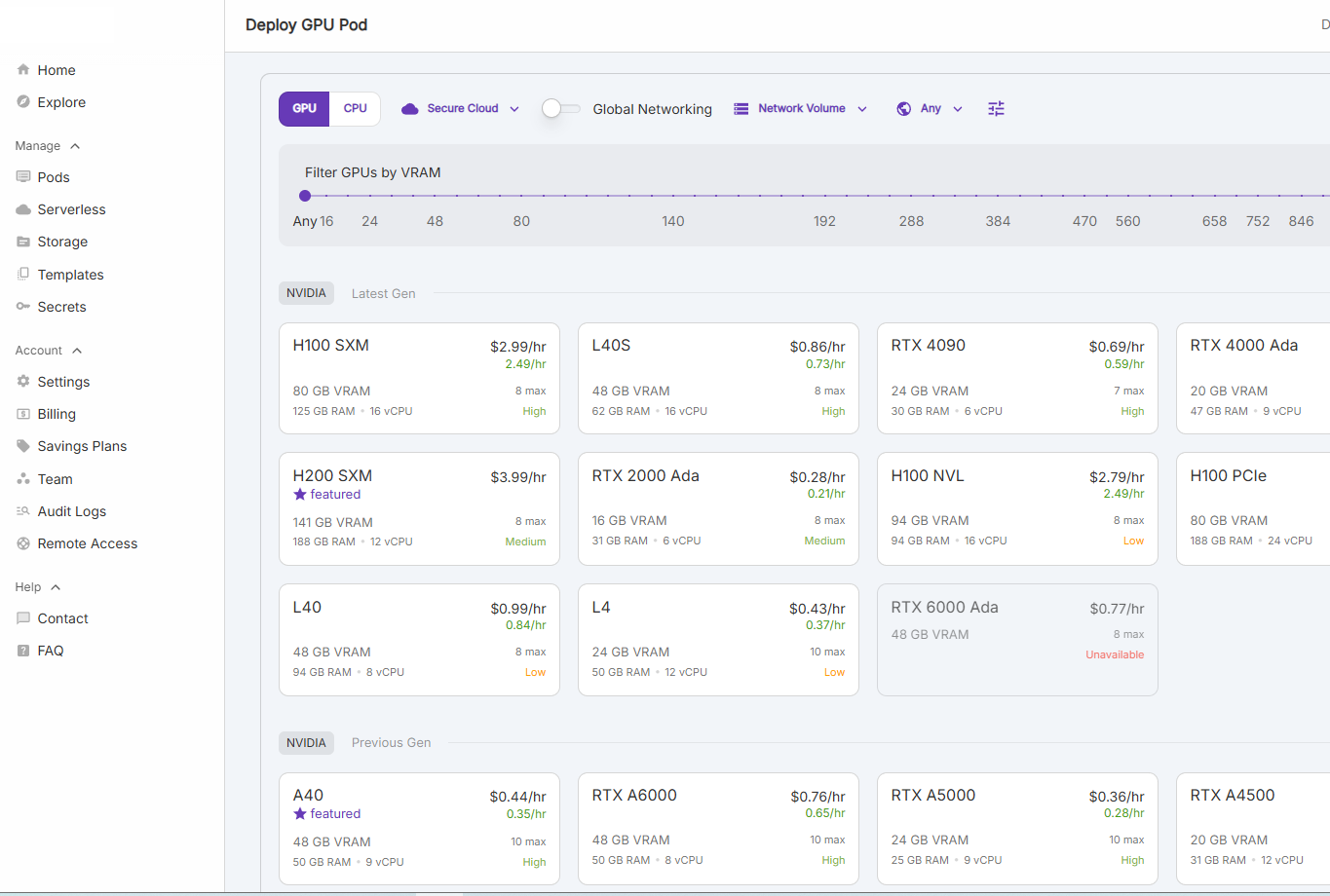Image resolution: width=1330 pixels, height=896 pixels.
Task: Select the GPU option
Action: [x=305, y=109]
